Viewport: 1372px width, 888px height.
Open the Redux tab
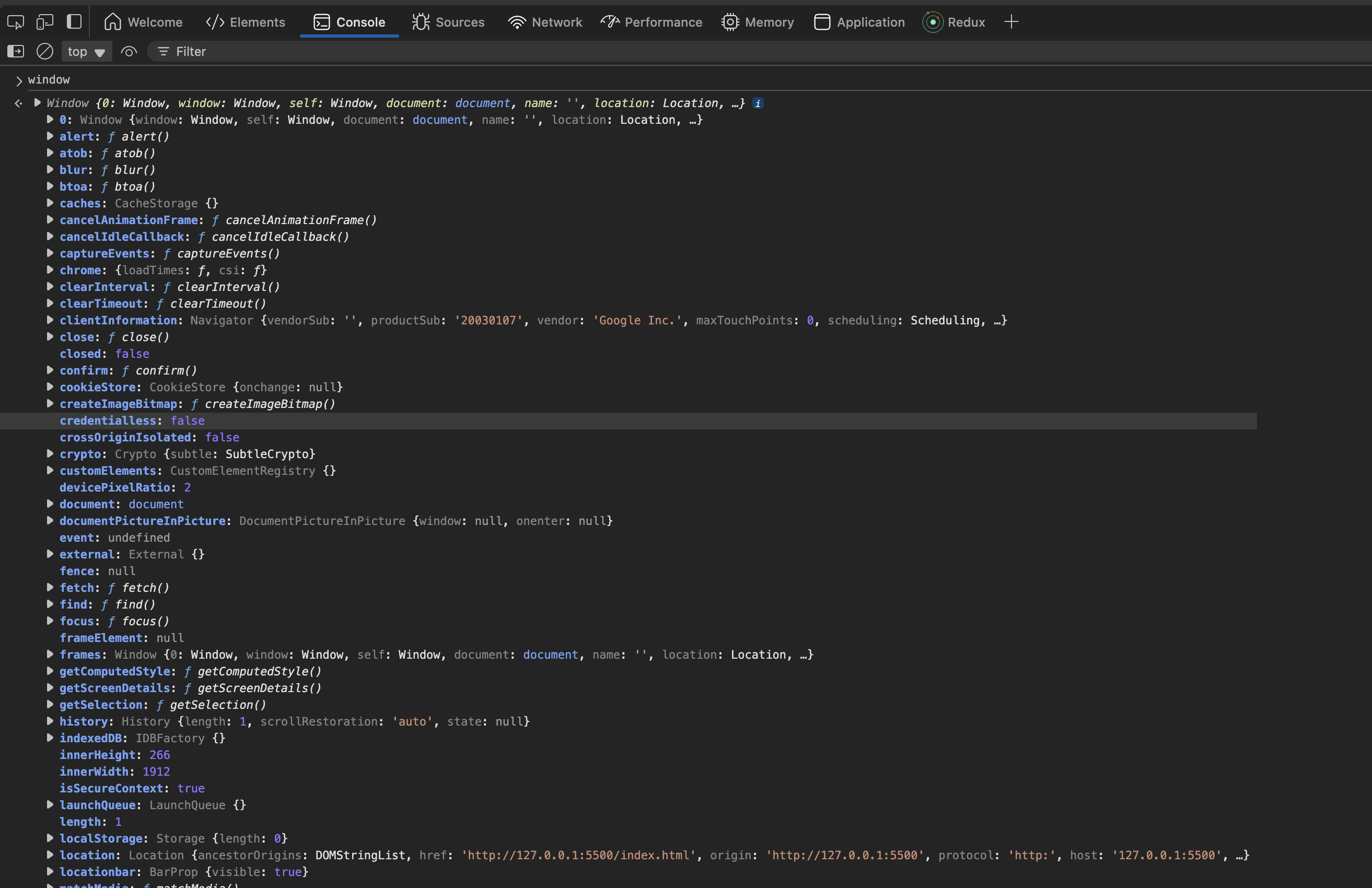click(x=954, y=22)
